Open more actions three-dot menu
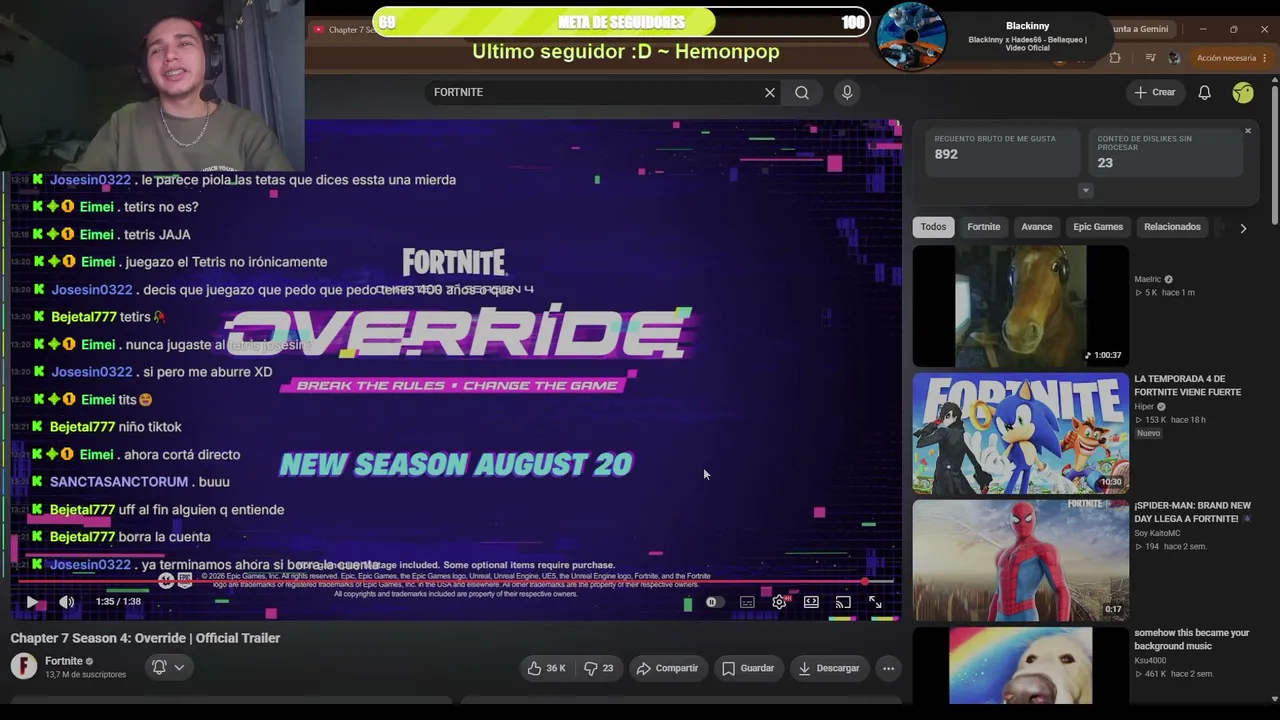 888,668
